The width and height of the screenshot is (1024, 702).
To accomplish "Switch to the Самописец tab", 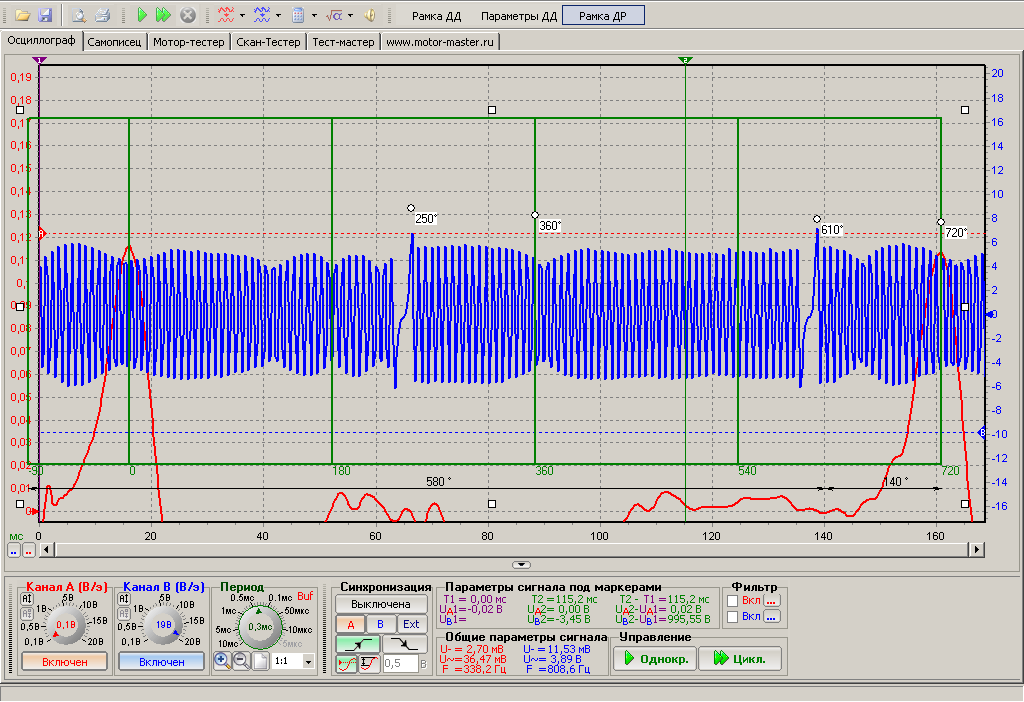I will pyautogui.click(x=114, y=42).
